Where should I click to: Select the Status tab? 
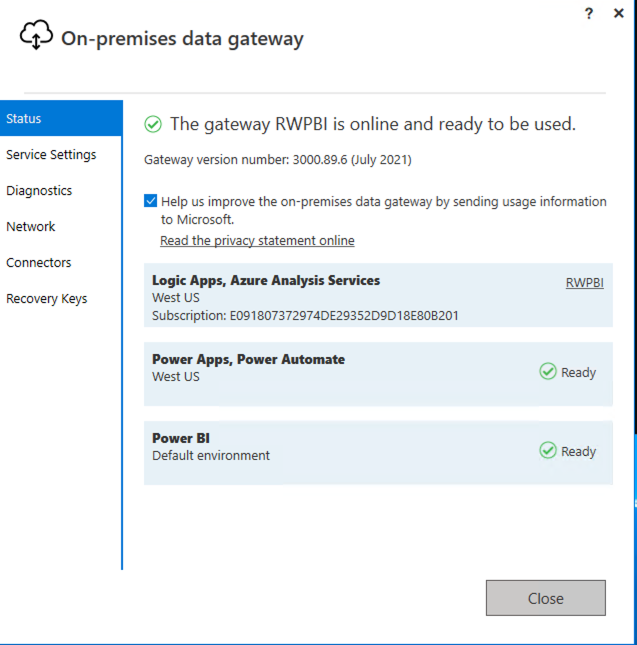pyautogui.click(x=61, y=118)
